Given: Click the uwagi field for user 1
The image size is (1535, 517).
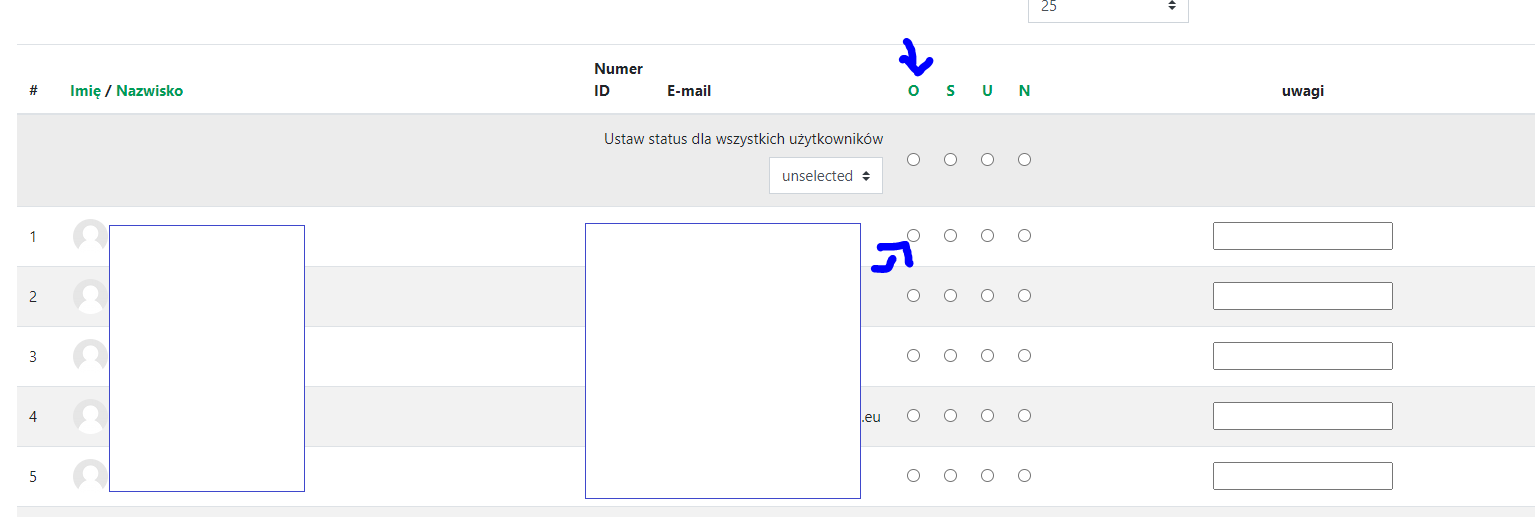Looking at the screenshot, I should 1302,236.
